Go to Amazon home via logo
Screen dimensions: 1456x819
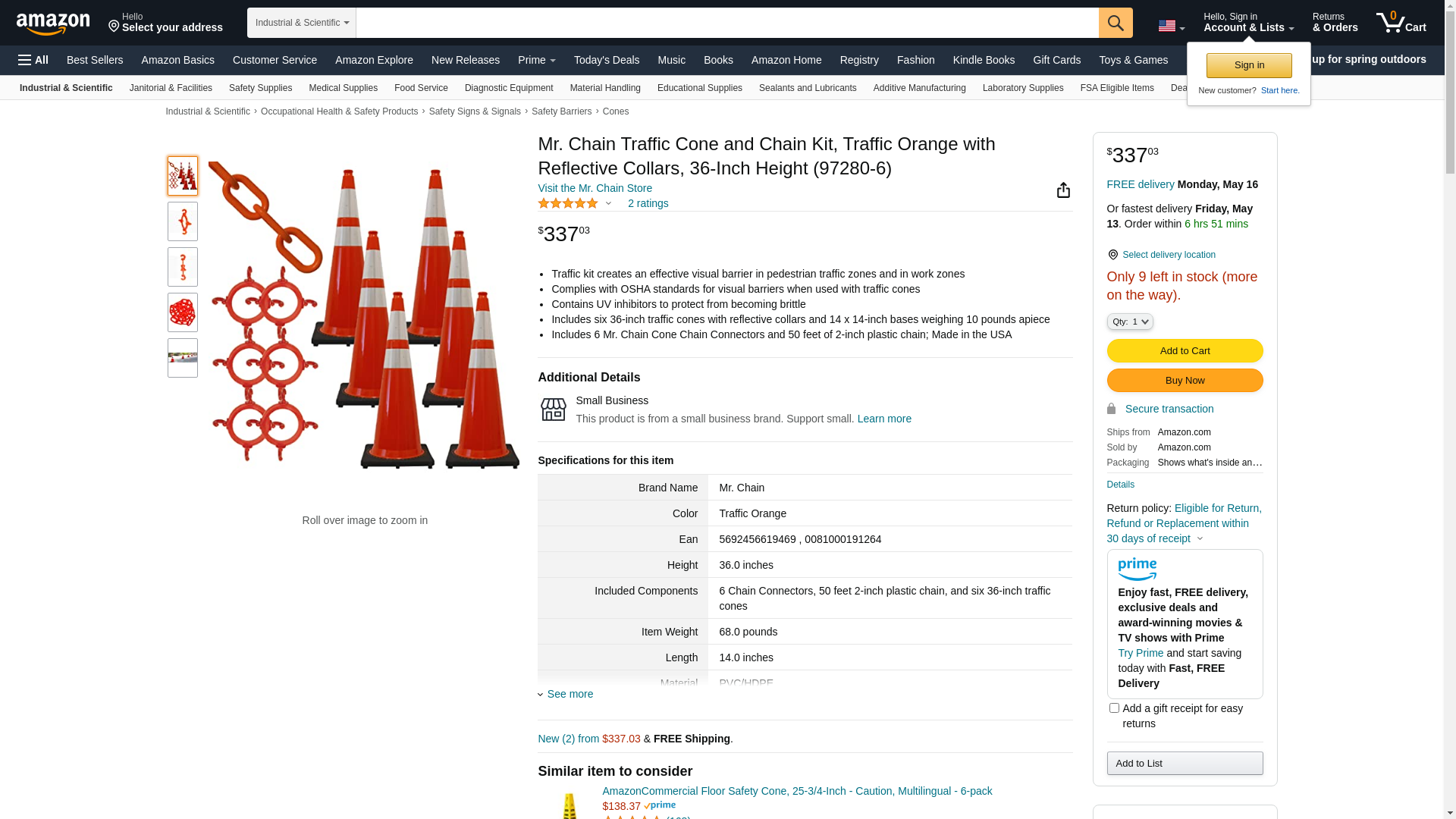[x=53, y=24]
